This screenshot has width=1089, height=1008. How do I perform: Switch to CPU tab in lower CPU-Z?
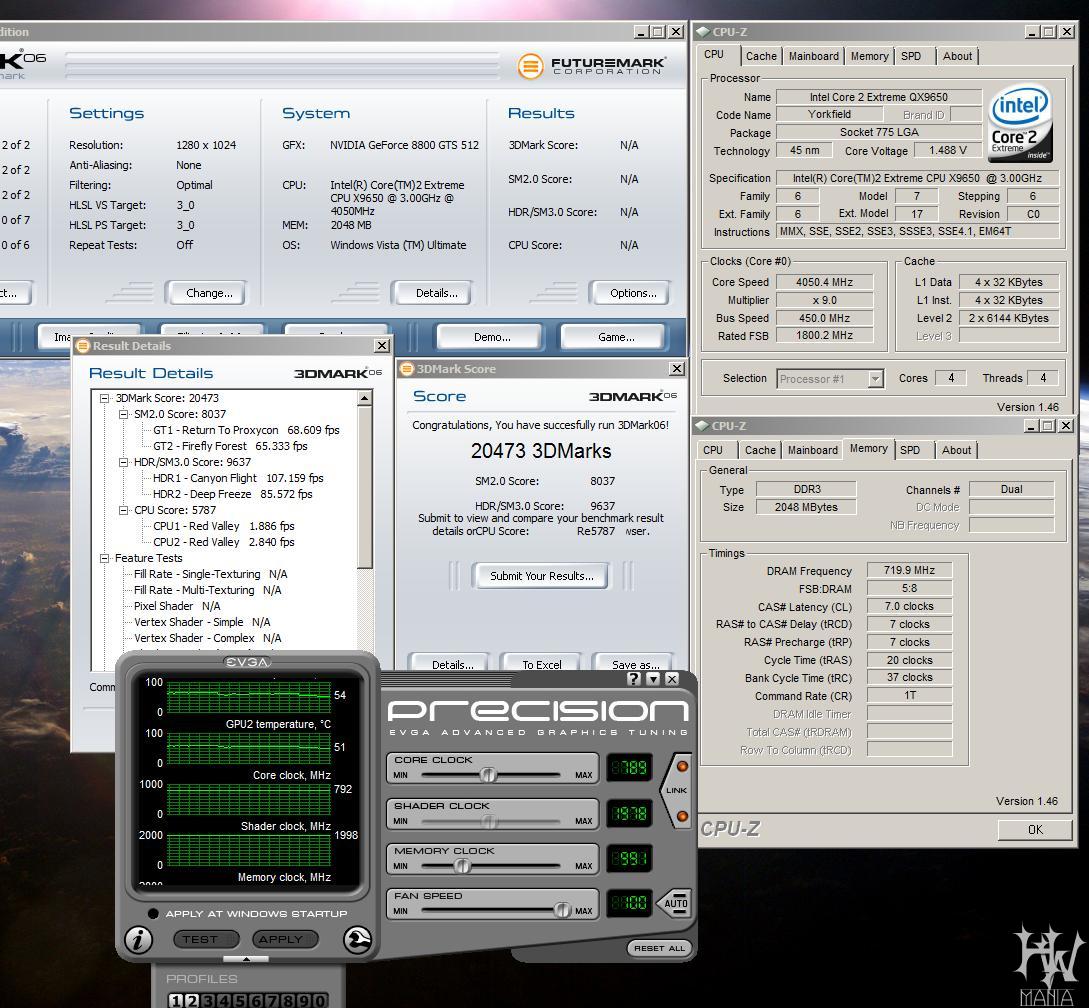(713, 450)
